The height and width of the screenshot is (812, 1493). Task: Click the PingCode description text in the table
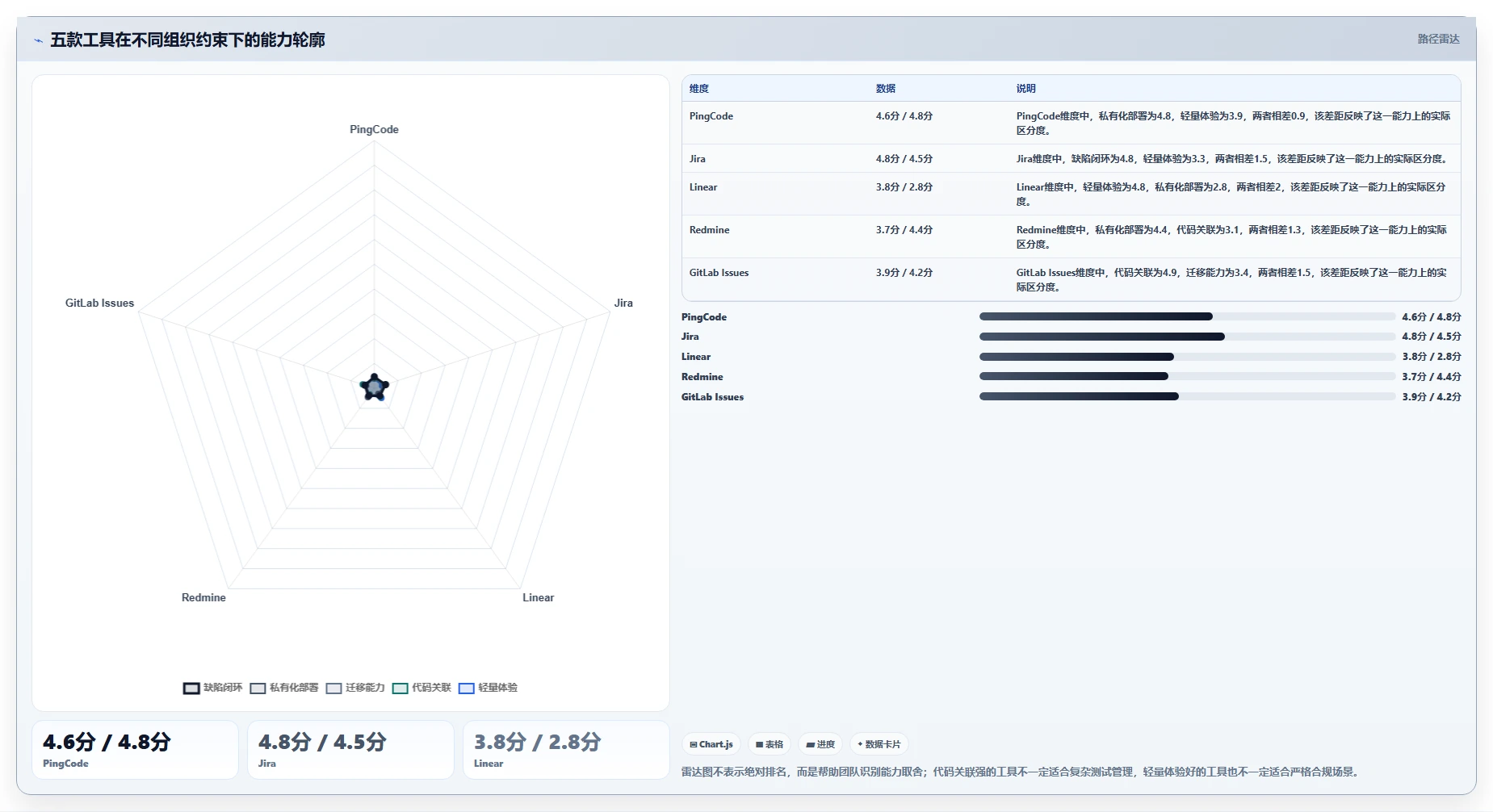coord(1233,123)
